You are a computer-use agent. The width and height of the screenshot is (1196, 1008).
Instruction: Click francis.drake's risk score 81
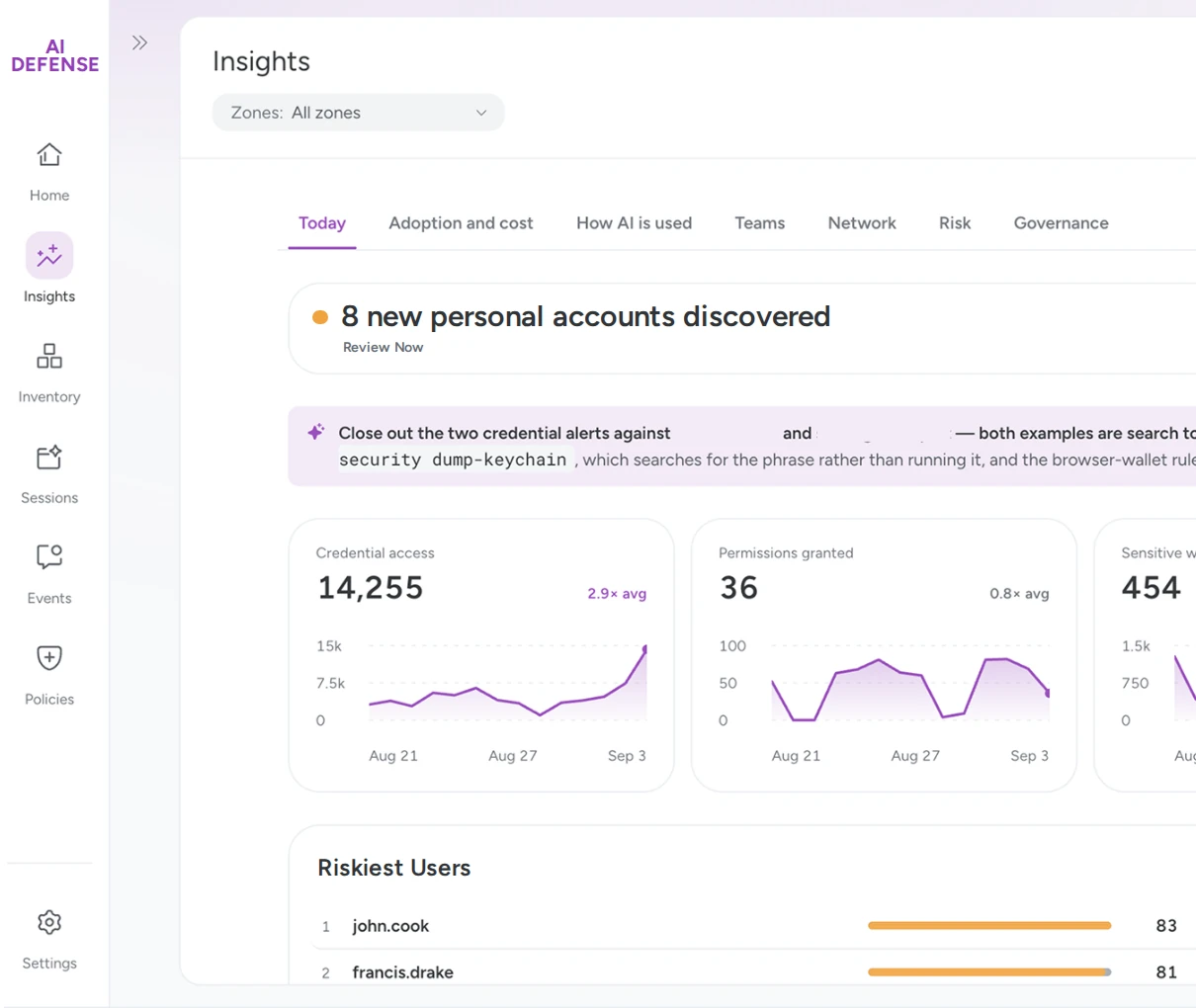point(1166,972)
